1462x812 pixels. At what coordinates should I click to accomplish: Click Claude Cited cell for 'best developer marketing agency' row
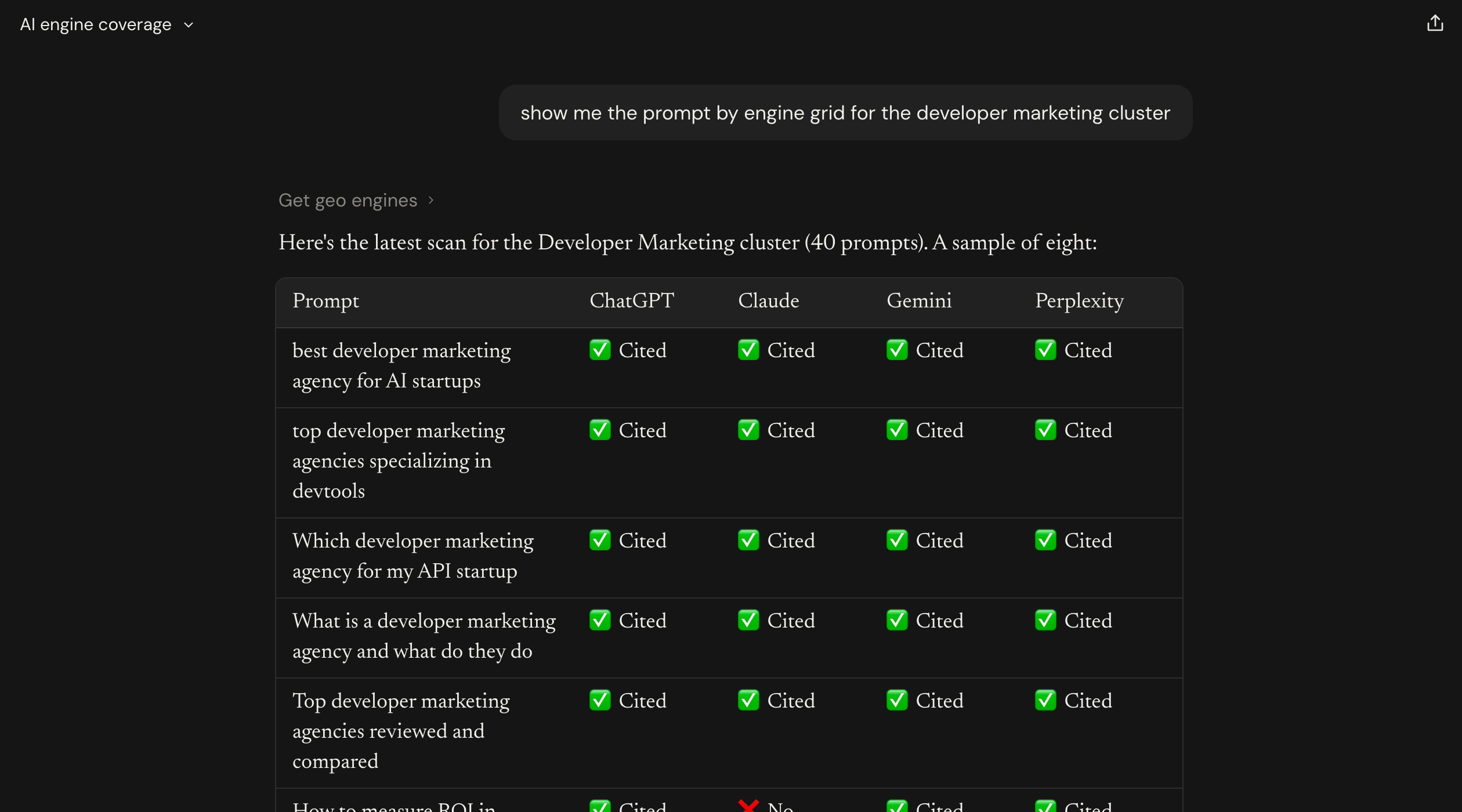(x=776, y=350)
